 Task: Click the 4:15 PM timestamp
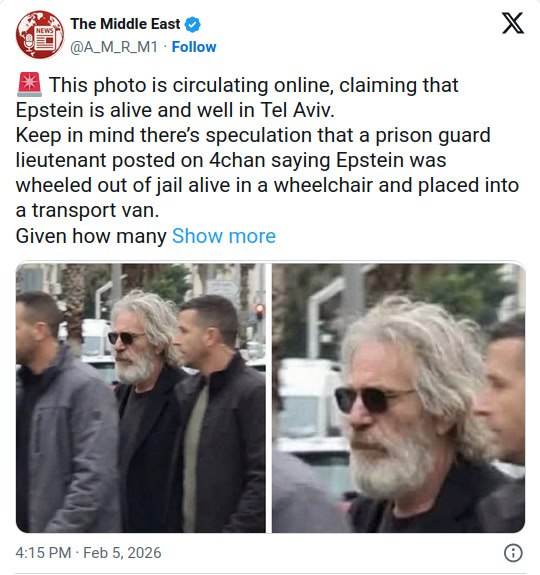43,553
